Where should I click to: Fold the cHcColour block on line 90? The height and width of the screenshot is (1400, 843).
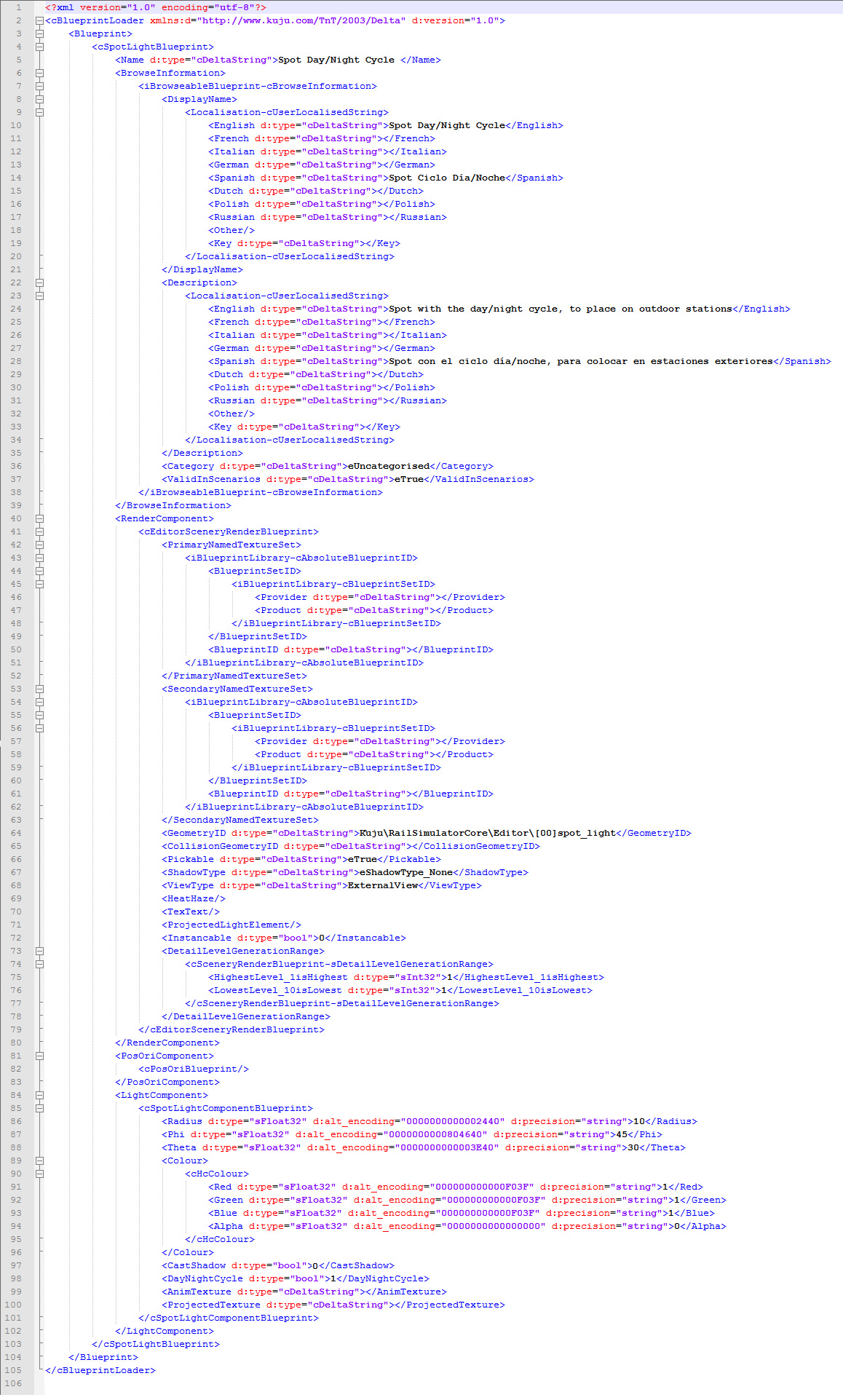[x=39, y=1174]
